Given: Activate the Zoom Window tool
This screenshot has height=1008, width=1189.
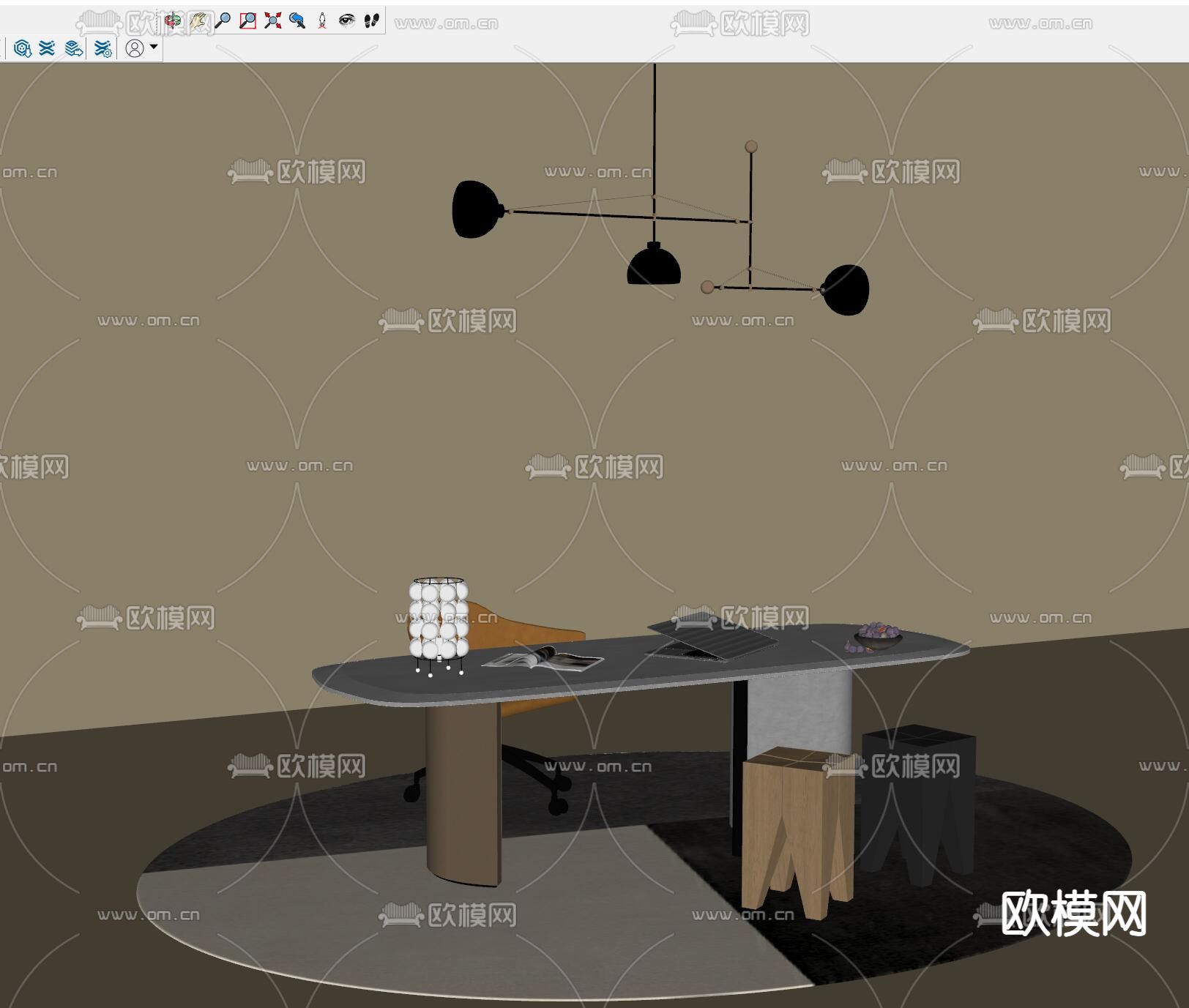Looking at the screenshot, I should click(247, 21).
